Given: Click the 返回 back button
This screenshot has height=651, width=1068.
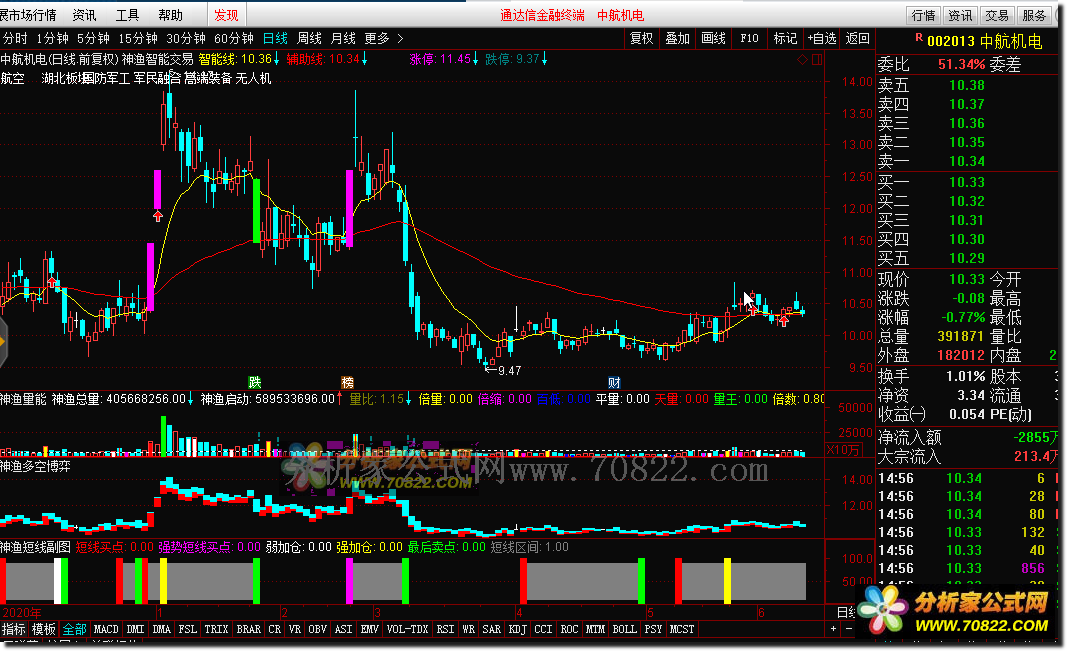Looking at the screenshot, I should (x=858, y=38).
